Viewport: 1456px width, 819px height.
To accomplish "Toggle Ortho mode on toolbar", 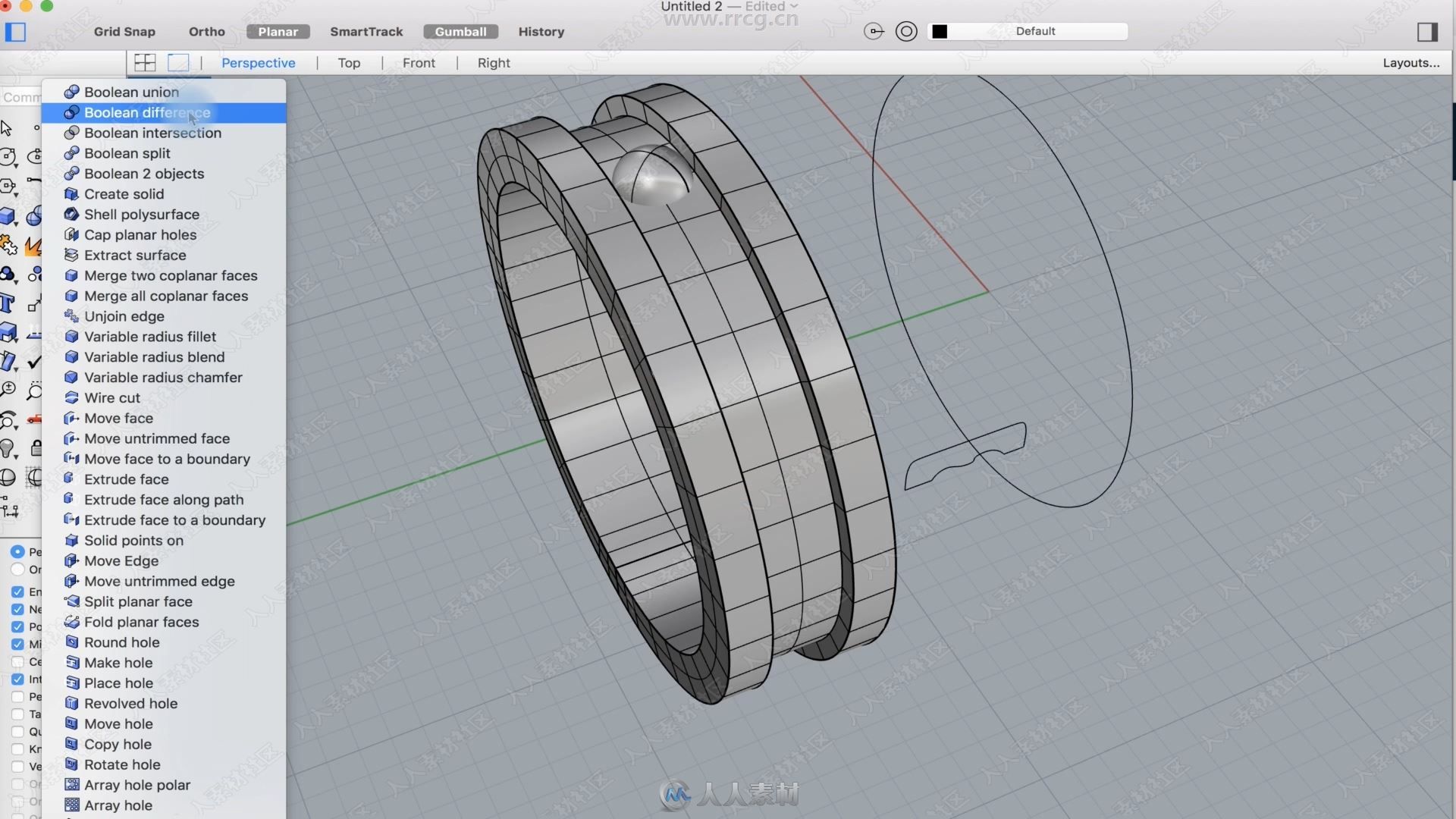I will (x=206, y=31).
